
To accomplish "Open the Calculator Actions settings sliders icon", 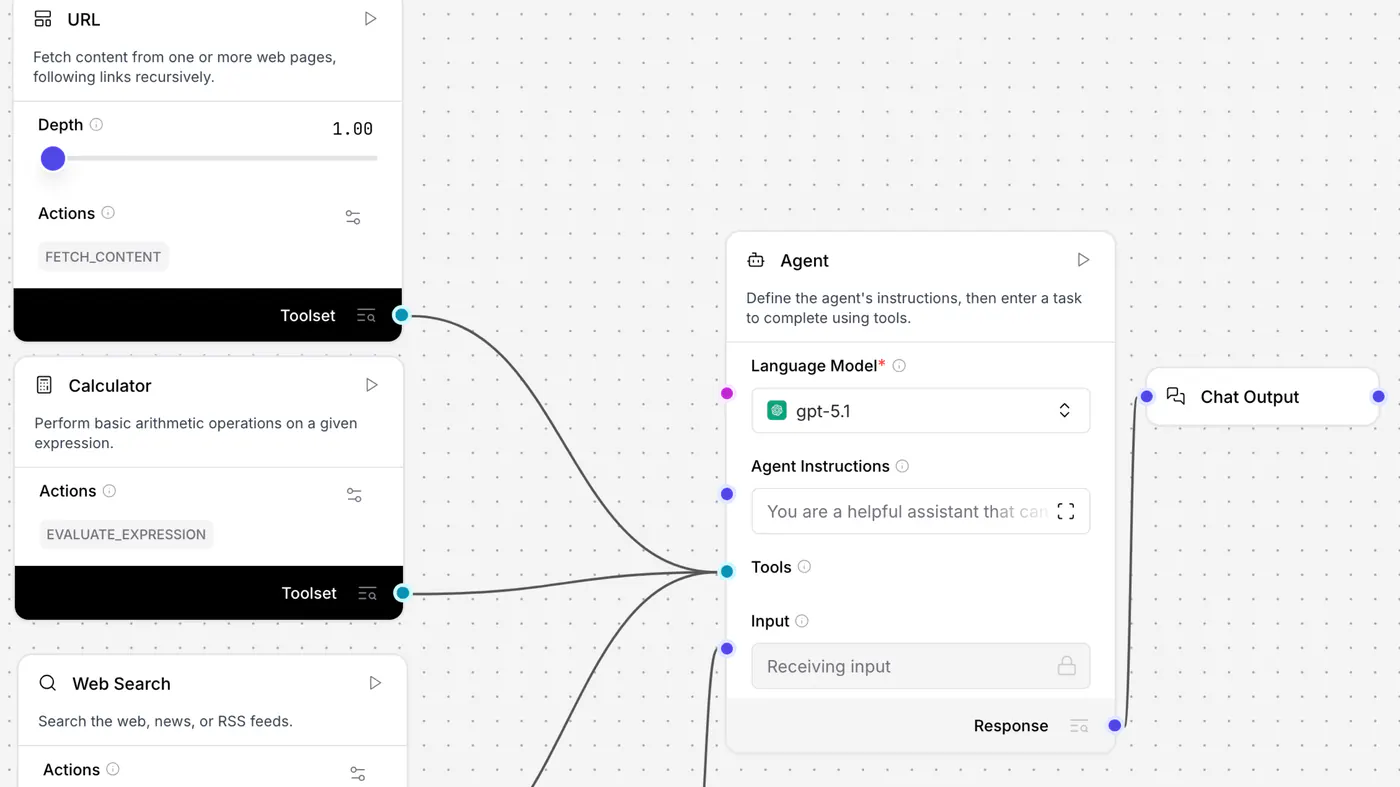I will pos(354,495).
